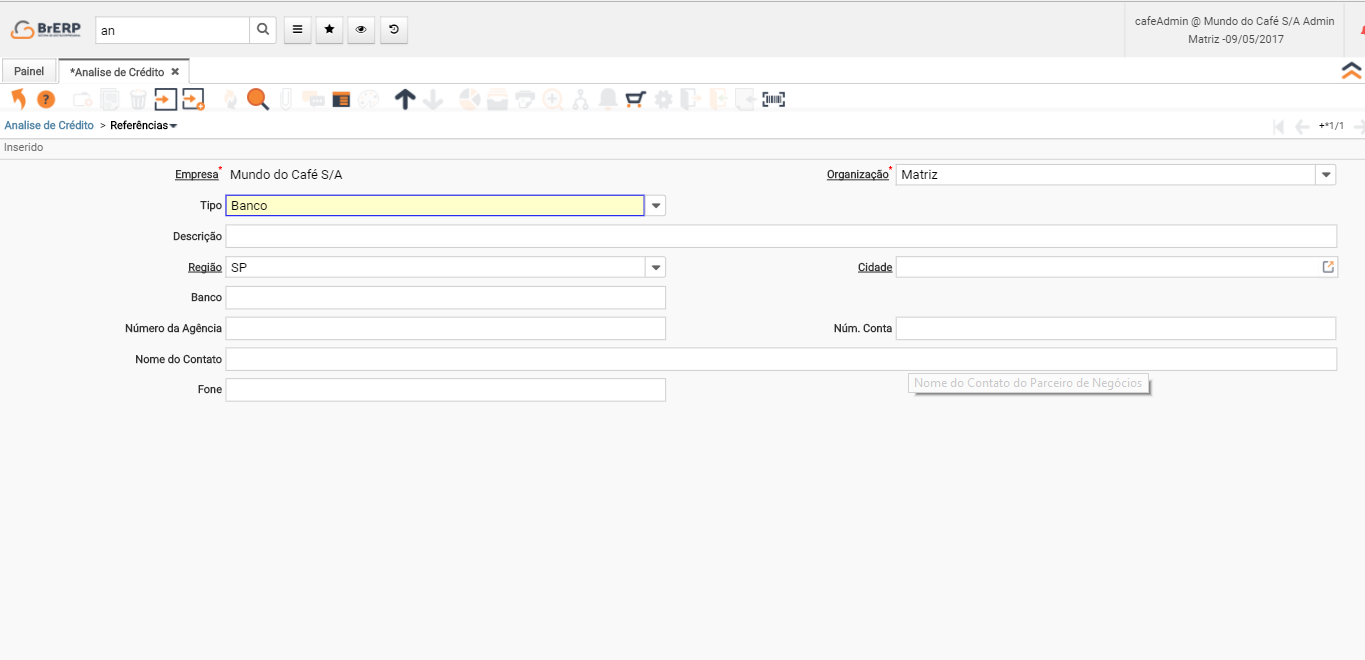1365x660 pixels.
Task: Open help via the orange question mark icon
Action: pos(46,99)
